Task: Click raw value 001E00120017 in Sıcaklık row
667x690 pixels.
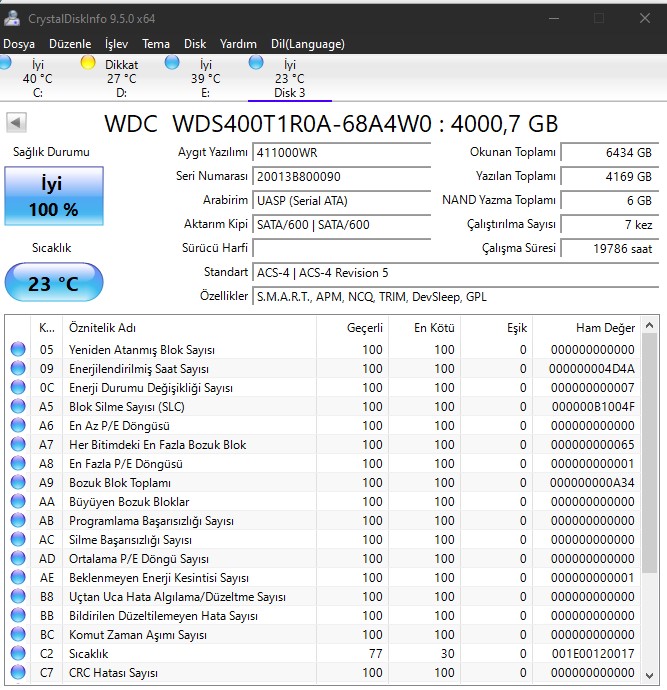Action: point(593,654)
